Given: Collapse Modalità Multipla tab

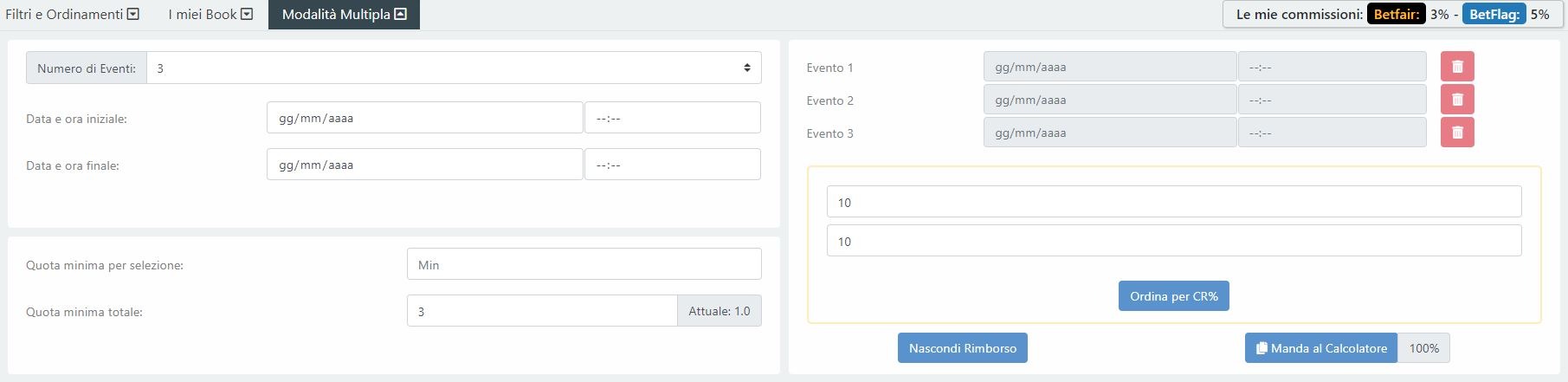Looking at the screenshot, I should (400, 14).
